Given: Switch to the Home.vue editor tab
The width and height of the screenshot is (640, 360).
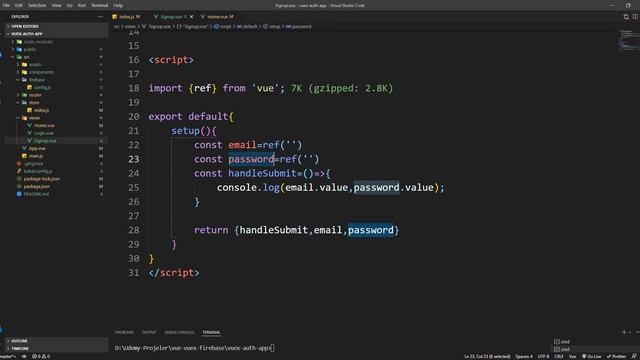Looking at the screenshot, I should click(x=218, y=17).
